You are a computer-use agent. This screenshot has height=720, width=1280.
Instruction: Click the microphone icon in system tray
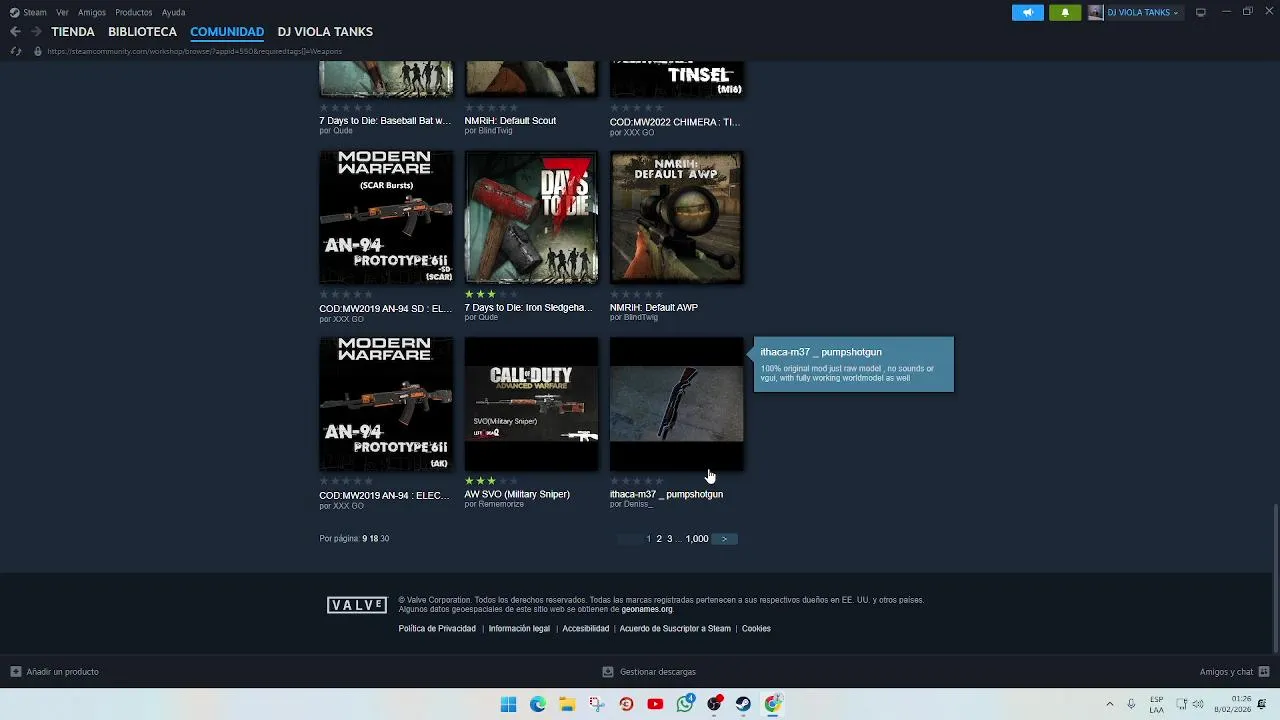[1131, 704]
